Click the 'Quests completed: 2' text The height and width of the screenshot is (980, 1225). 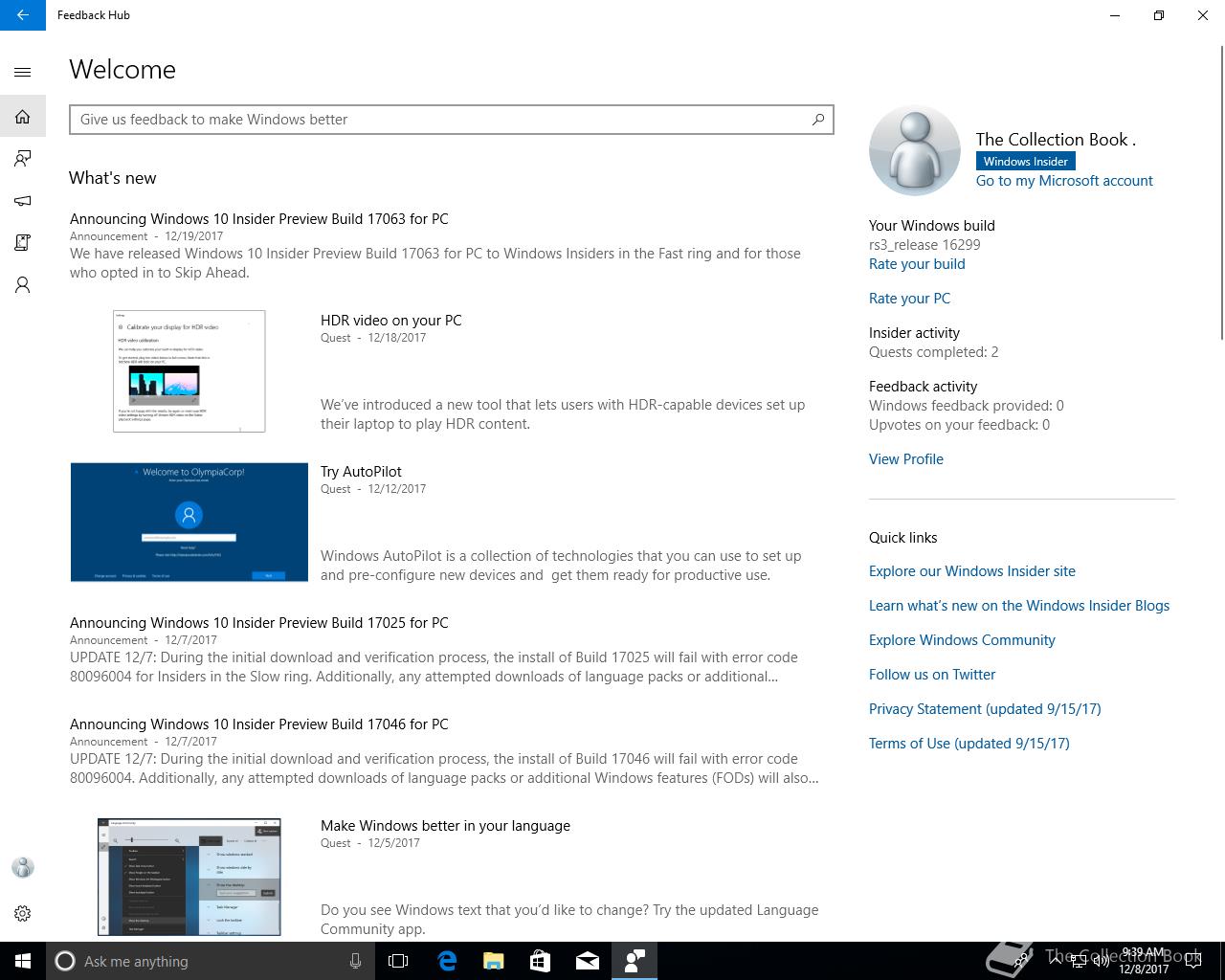point(934,352)
